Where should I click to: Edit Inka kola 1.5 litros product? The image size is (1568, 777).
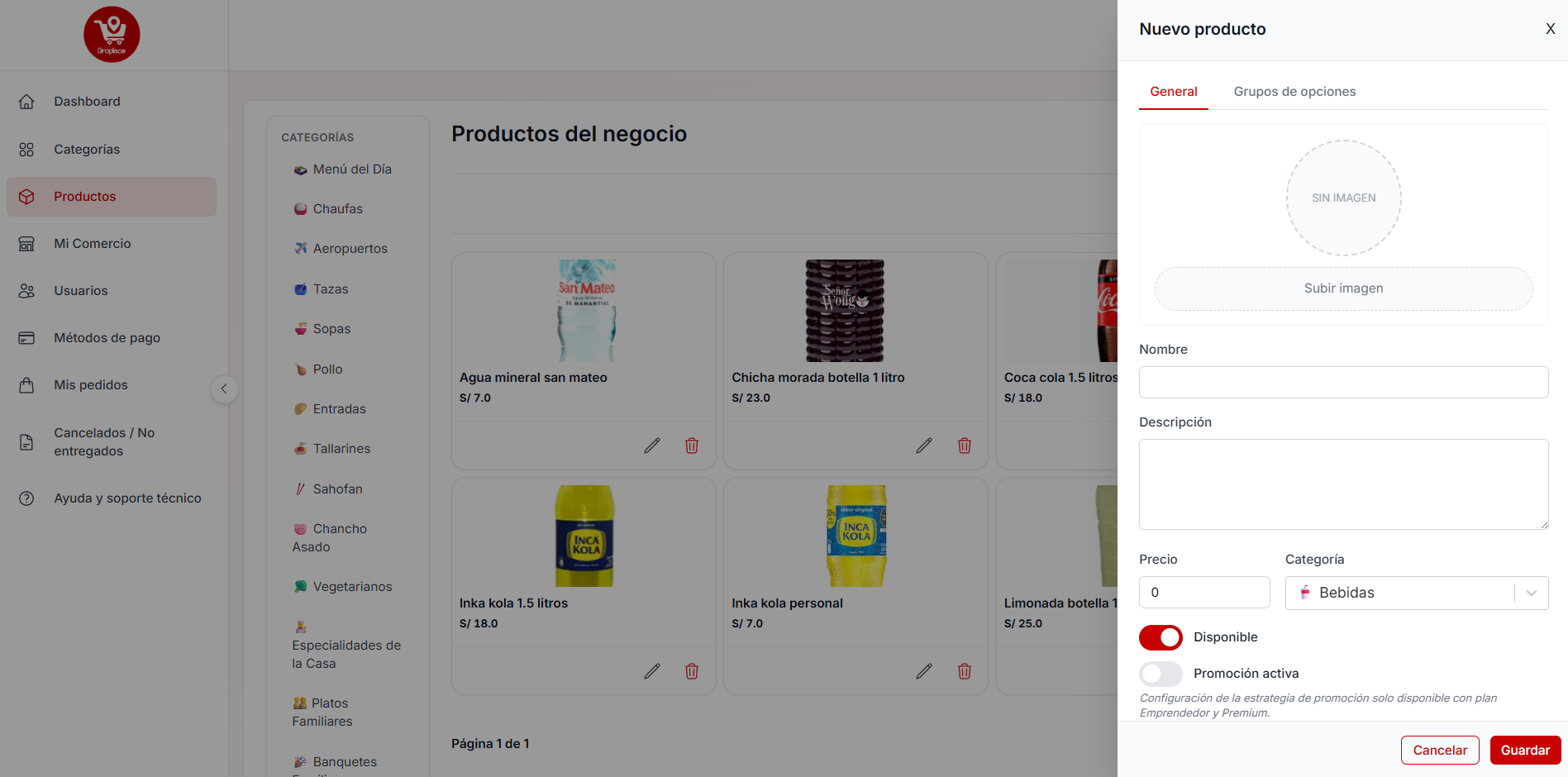(652, 671)
